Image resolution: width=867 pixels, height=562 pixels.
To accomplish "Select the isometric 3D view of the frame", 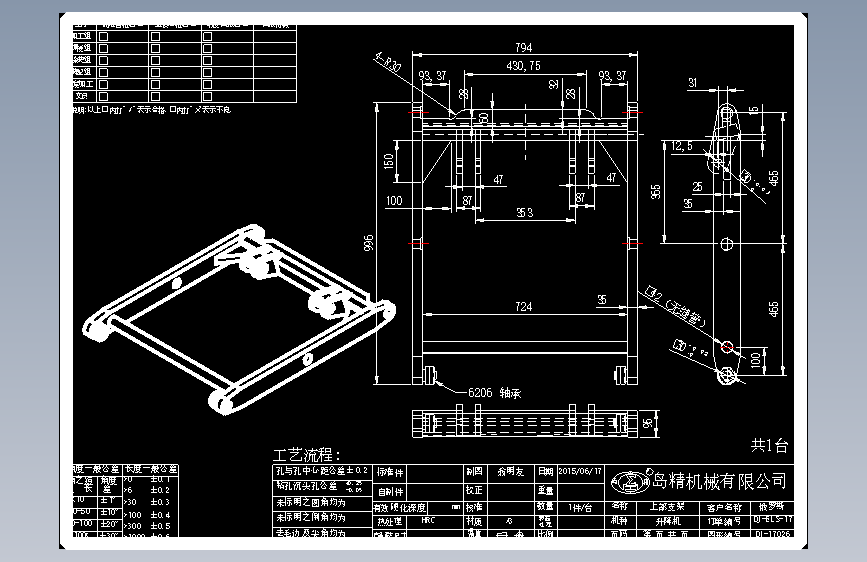I will [x=239, y=319].
